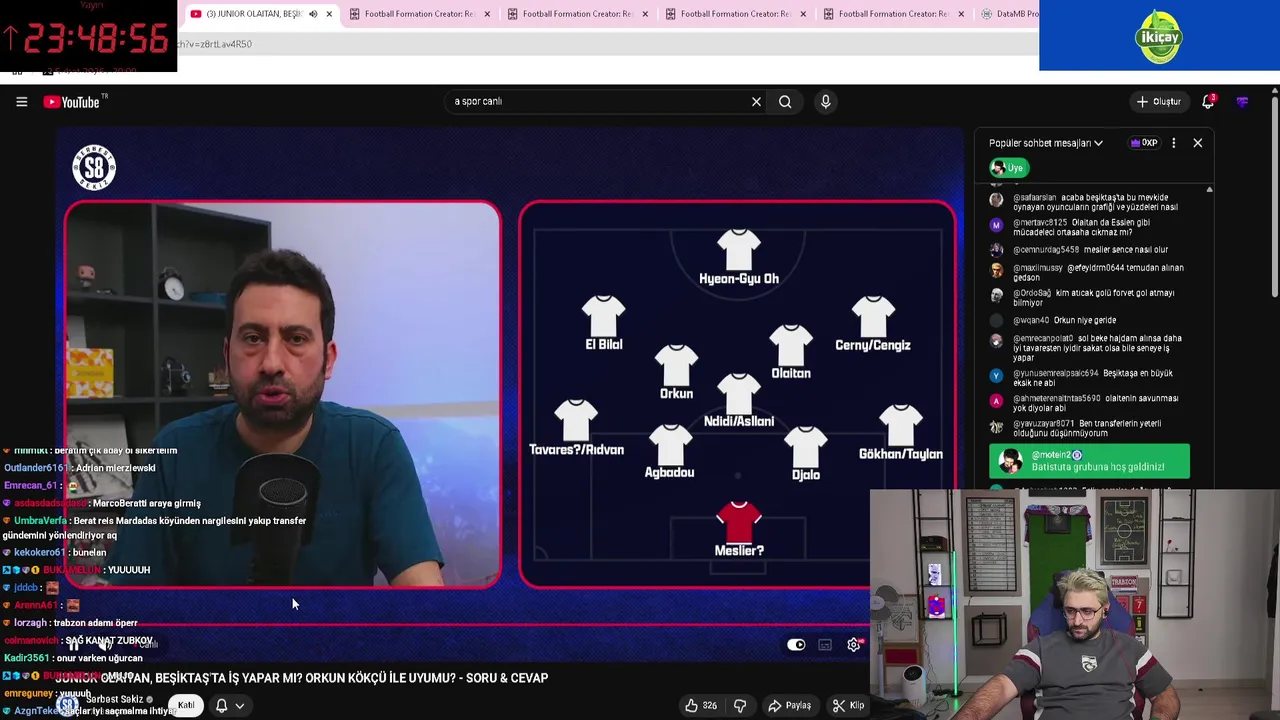
Task: Clear the search box with the X icon
Action: (x=756, y=101)
